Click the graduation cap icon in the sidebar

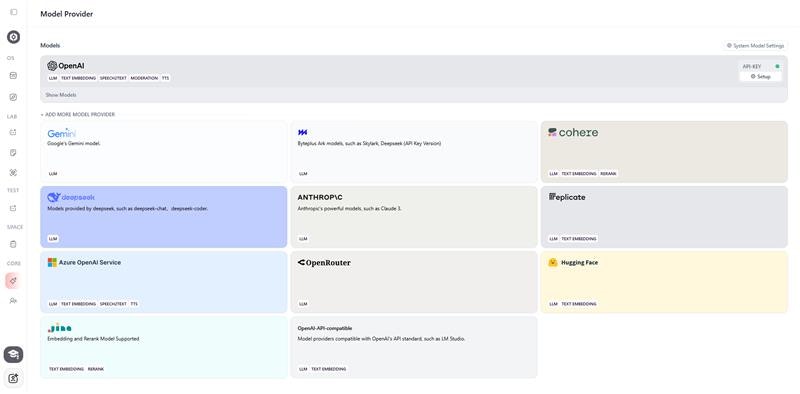click(14, 354)
